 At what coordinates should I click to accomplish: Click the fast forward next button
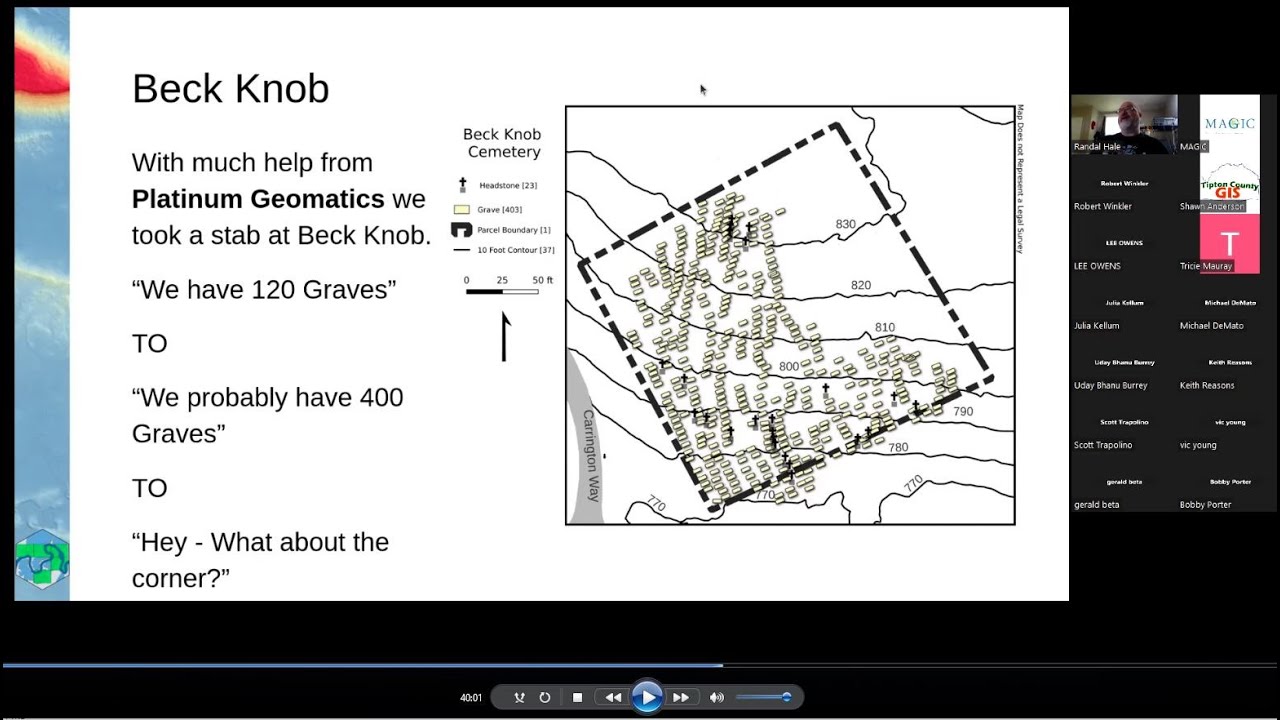(681, 698)
